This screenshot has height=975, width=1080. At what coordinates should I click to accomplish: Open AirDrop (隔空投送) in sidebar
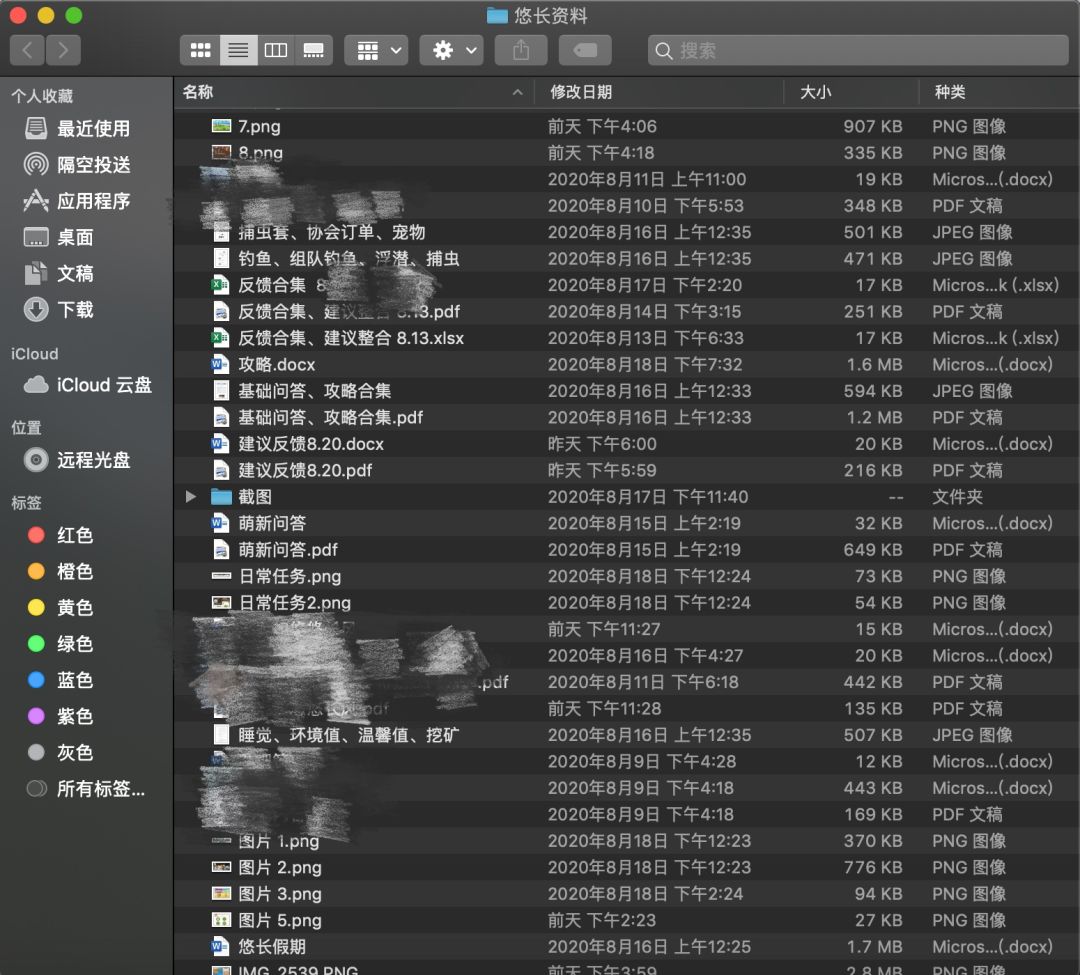[93, 165]
